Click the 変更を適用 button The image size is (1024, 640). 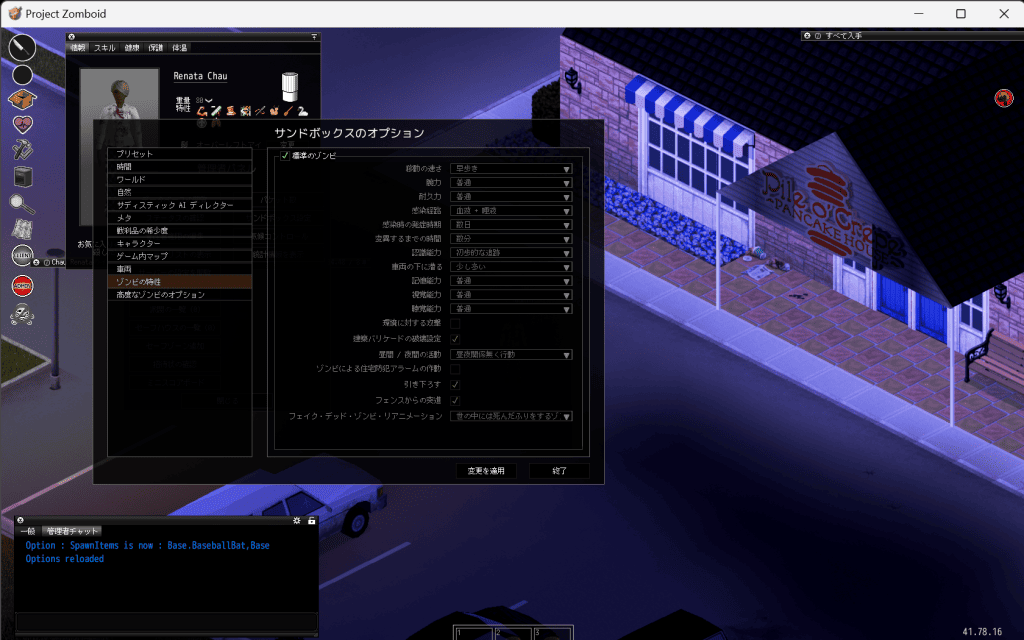pyautogui.click(x=486, y=471)
